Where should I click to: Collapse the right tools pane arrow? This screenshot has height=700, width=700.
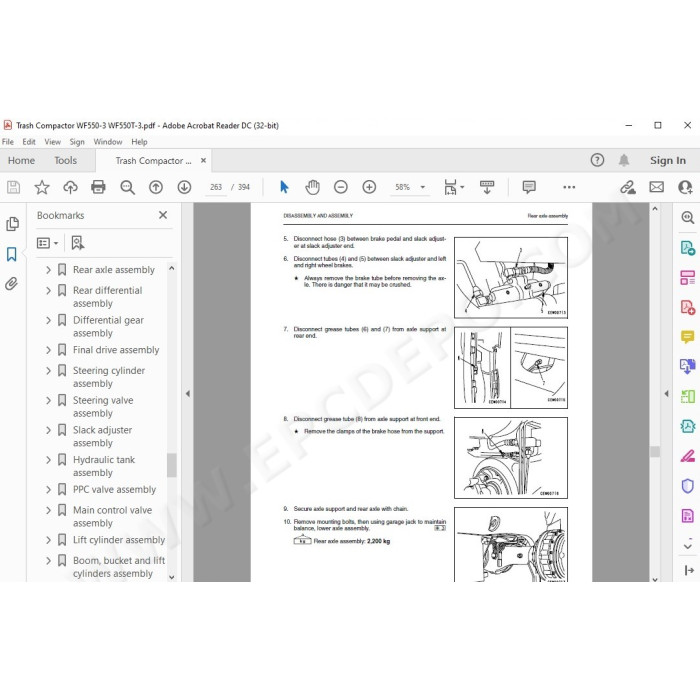(666, 393)
